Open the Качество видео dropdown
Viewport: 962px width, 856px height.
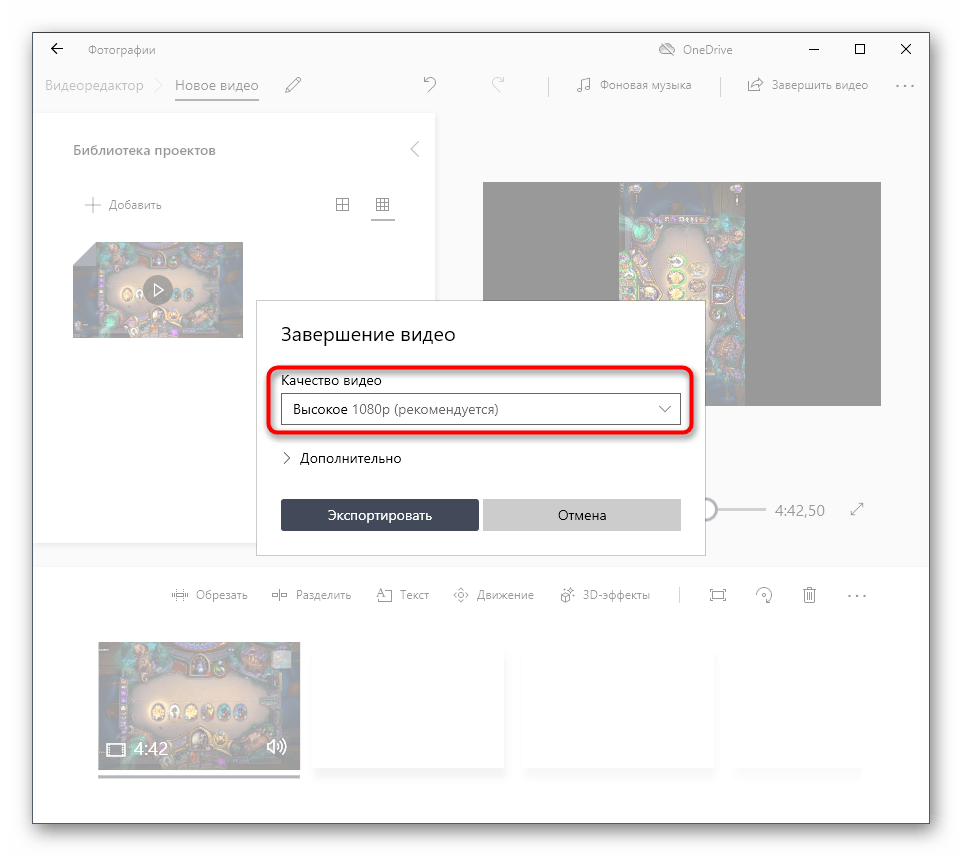pos(480,410)
